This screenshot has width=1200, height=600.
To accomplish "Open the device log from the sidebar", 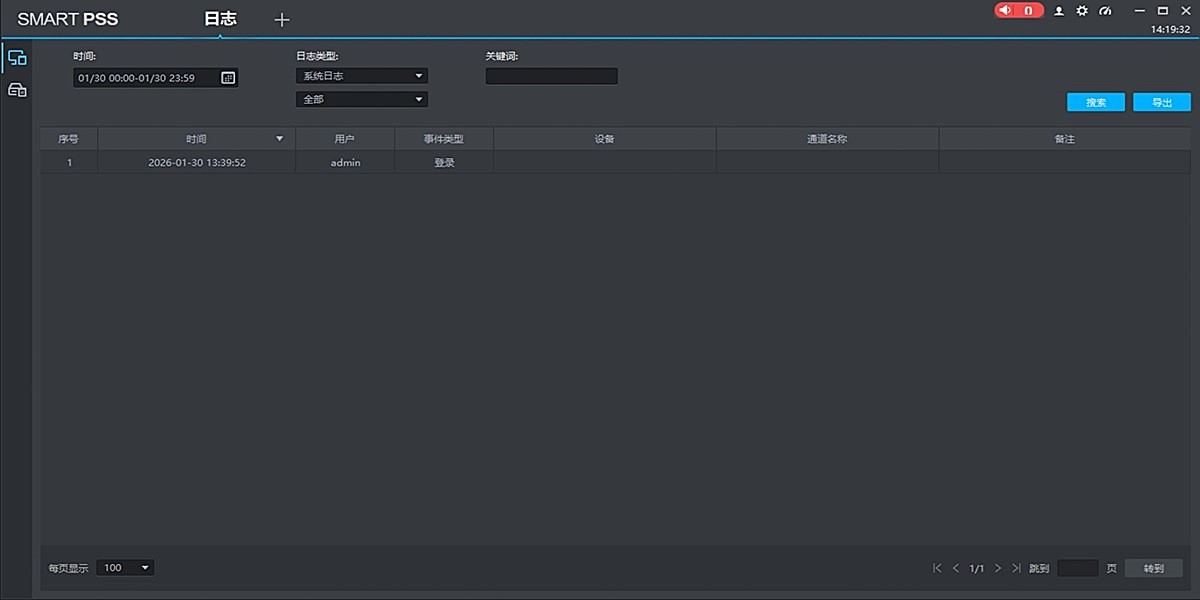I will point(17,89).
